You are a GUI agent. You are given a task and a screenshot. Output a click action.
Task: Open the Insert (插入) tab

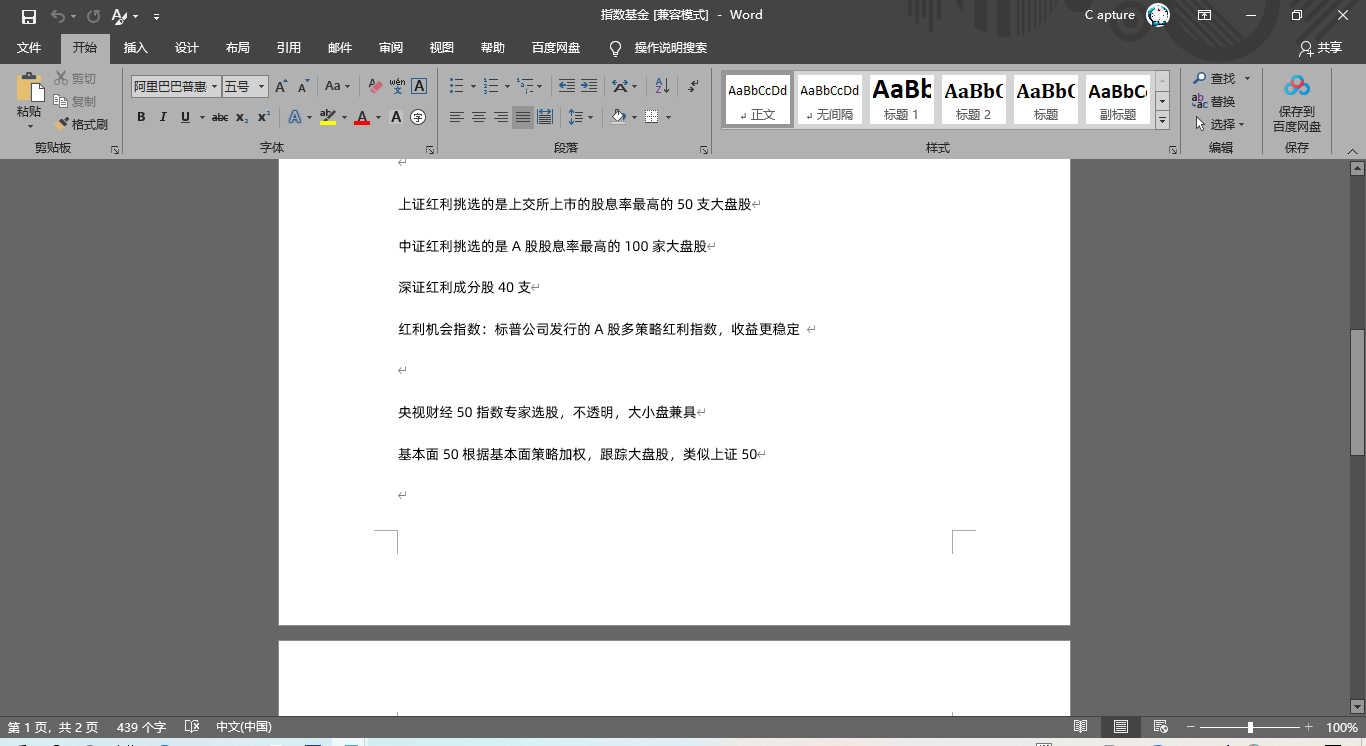pos(135,48)
